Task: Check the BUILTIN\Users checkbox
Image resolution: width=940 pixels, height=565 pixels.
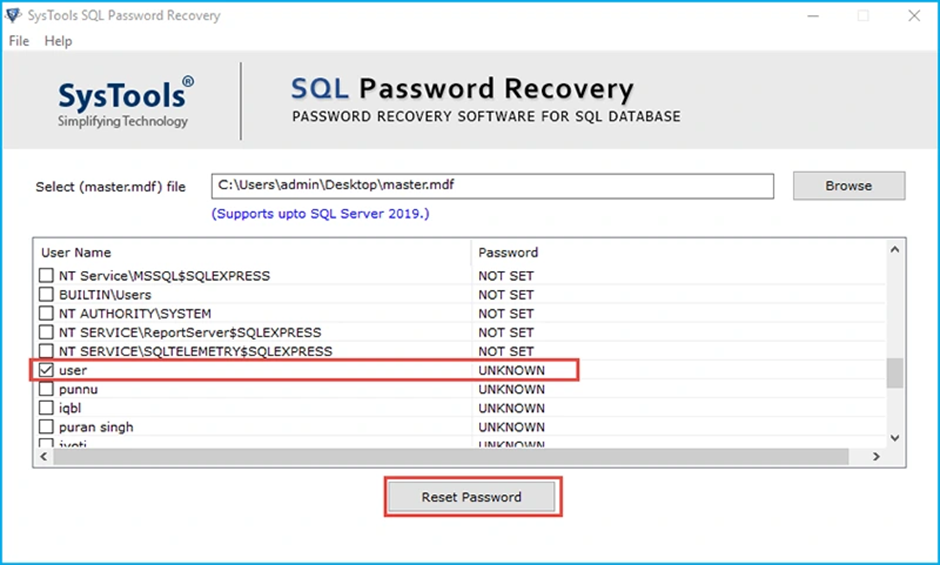Action: point(46,295)
